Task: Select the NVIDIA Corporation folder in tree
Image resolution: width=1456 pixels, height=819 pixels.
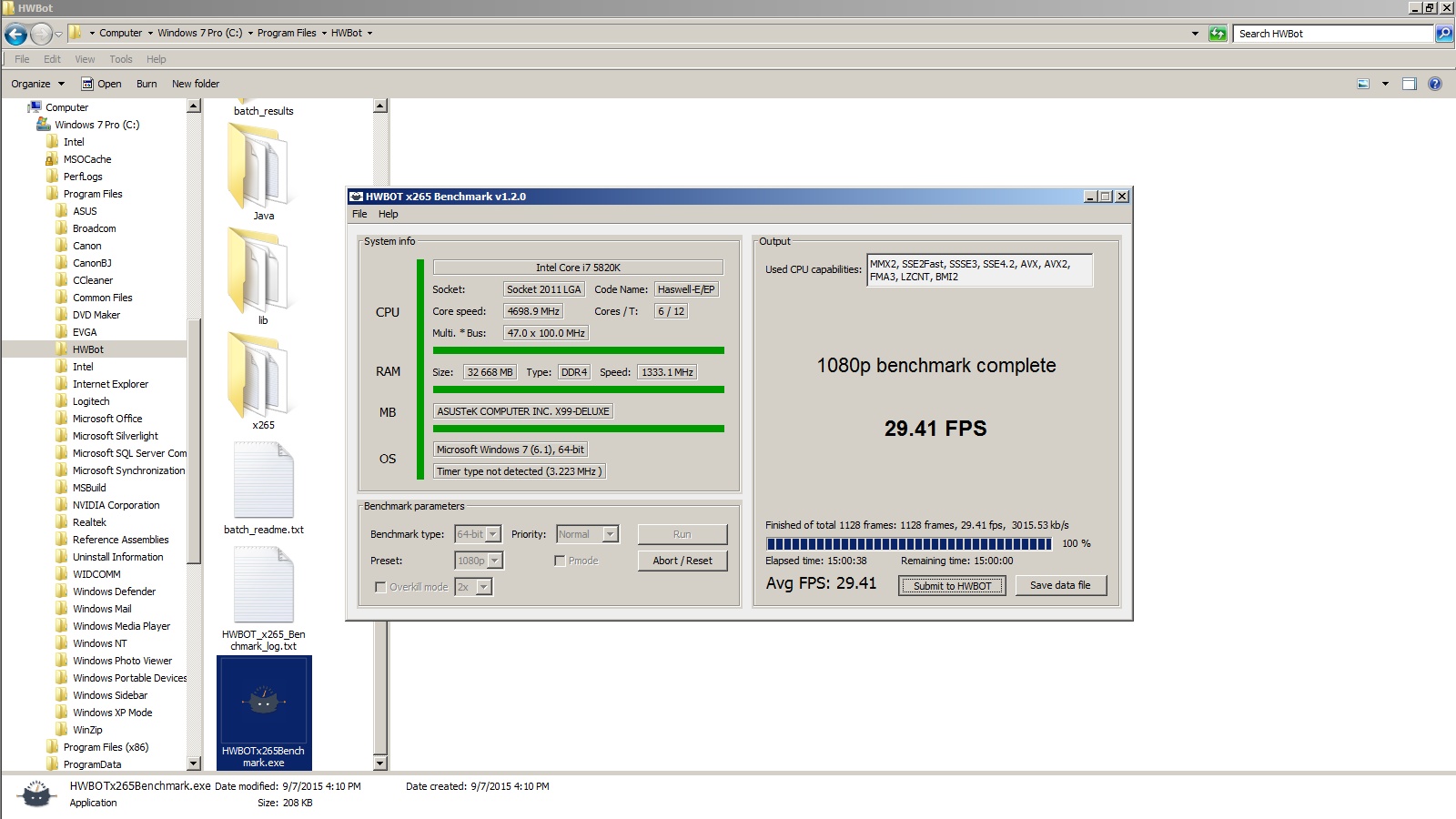Action: 116,505
